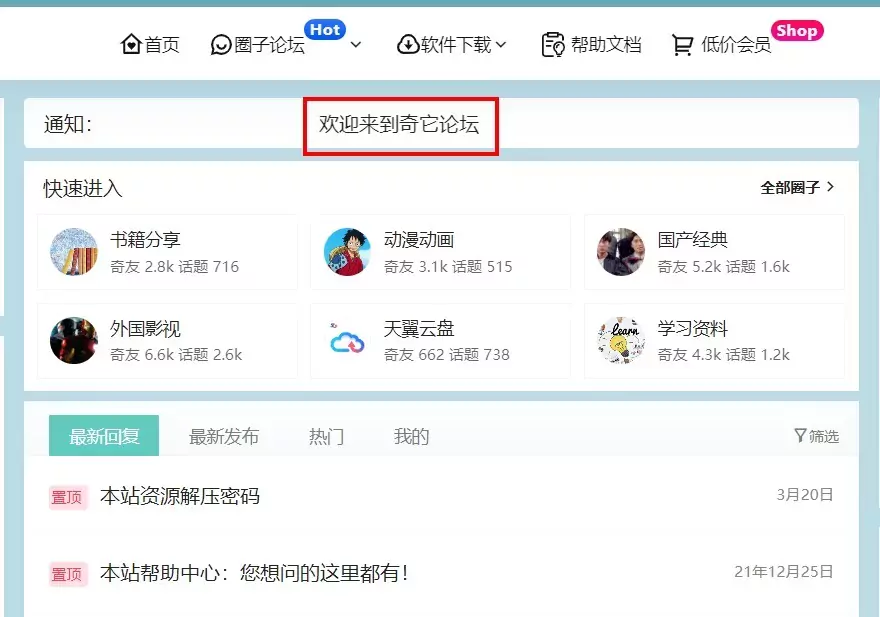Click the 学习资料 learn doodle icon
Viewport: 880px width, 617px height.
click(620, 341)
